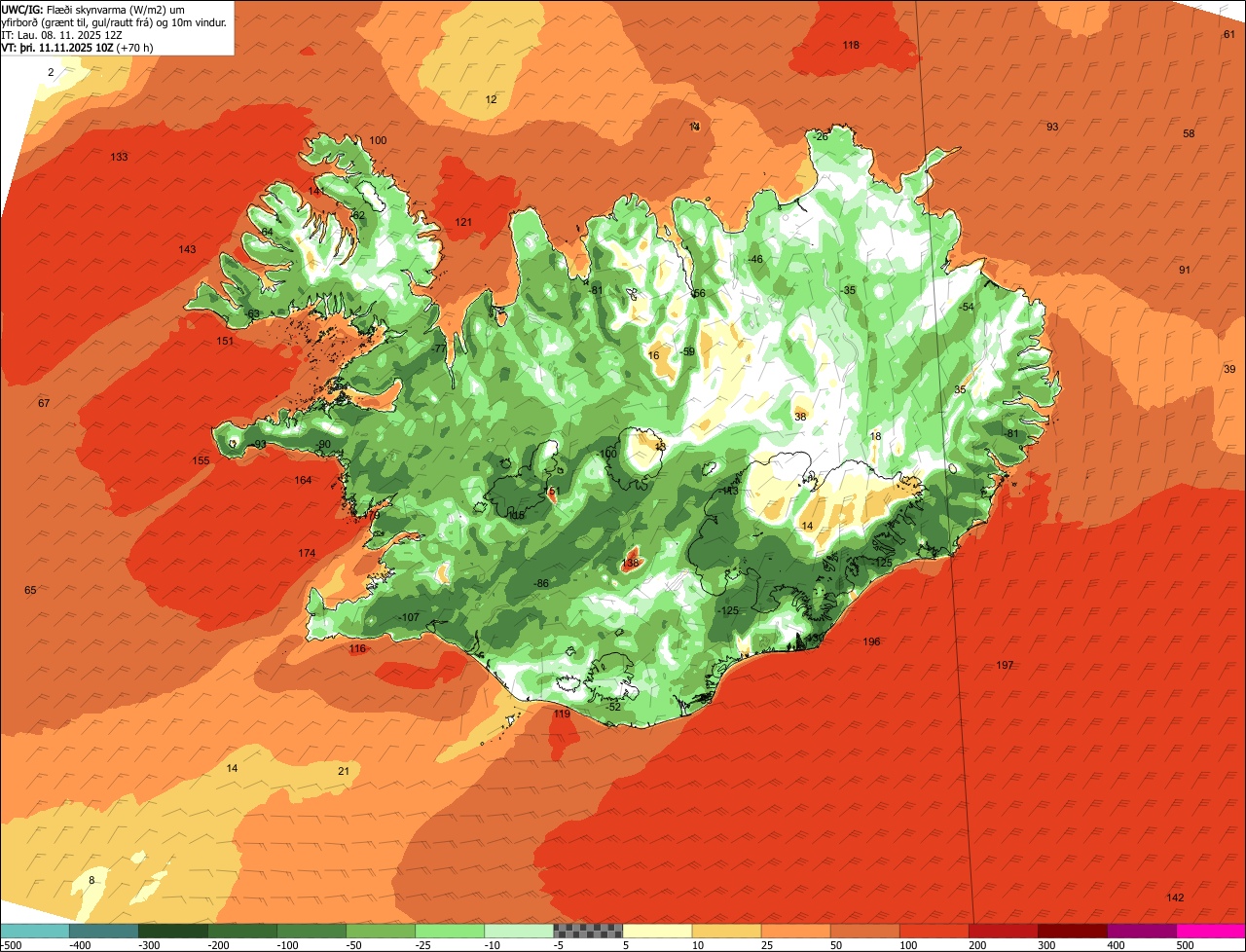The image size is (1246, 952).
Task: Click the map value 91
Action: click(1185, 270)
